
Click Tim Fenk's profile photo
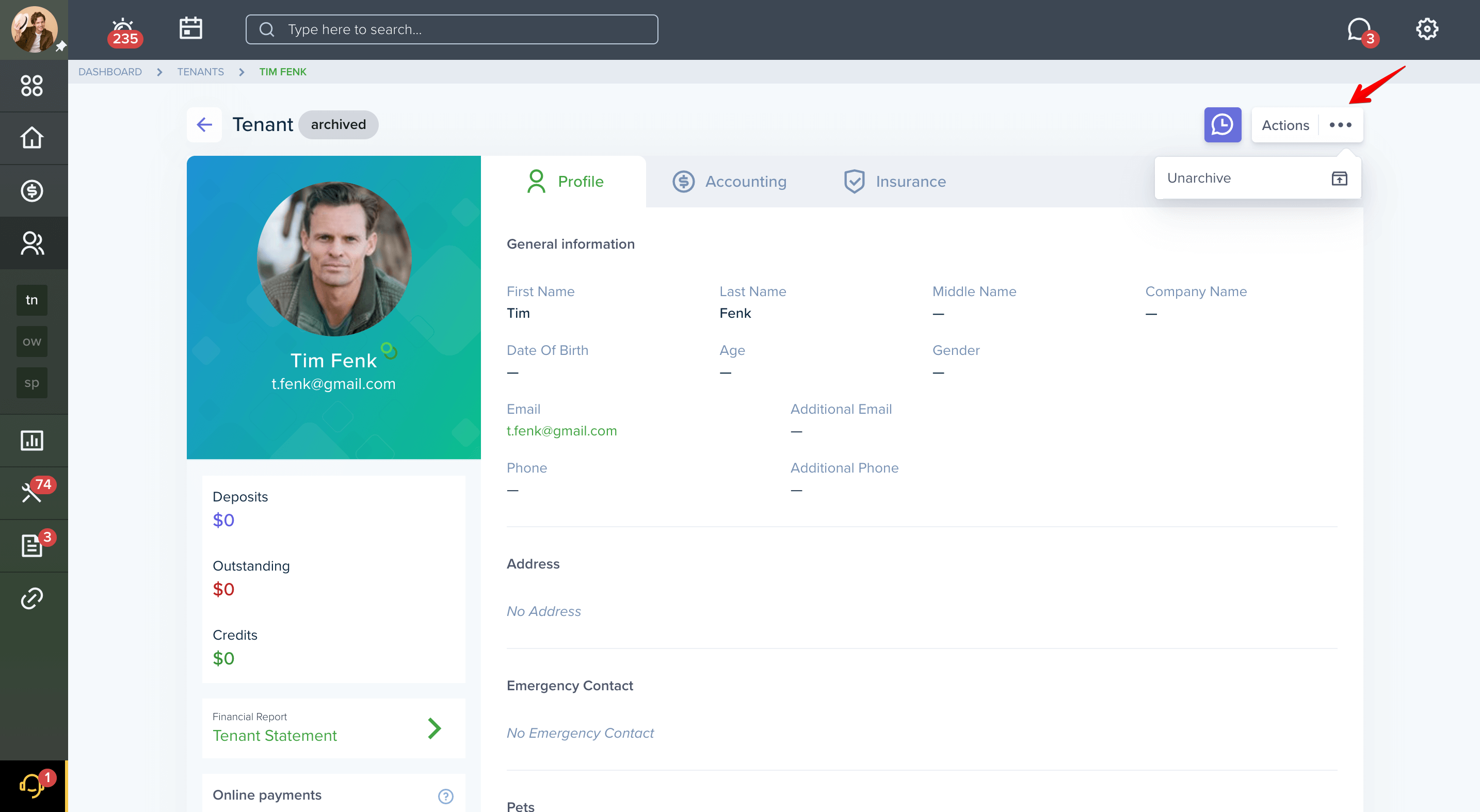coord(334,259)
